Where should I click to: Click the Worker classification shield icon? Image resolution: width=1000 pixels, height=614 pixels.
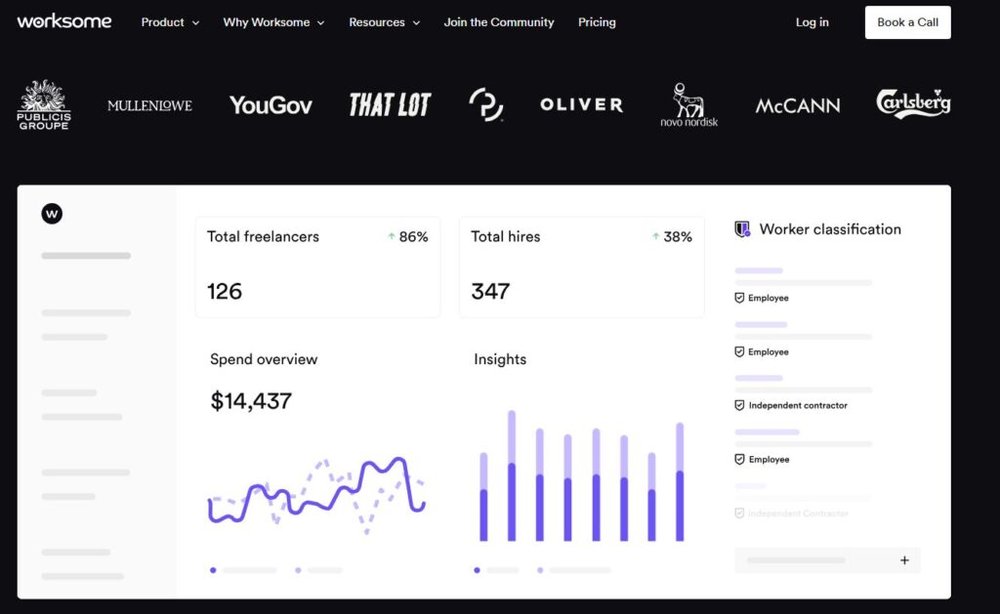742,229
